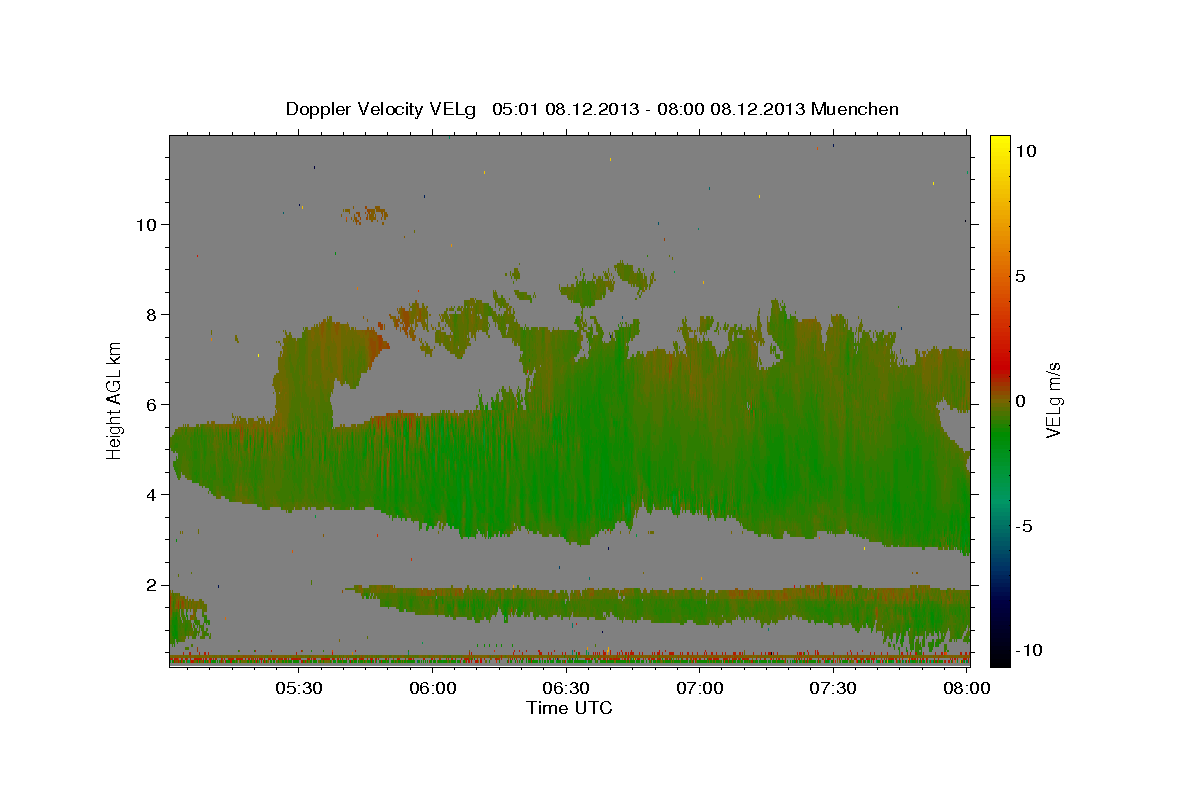Click the 08:00 time tick label
The image size is (1200, 800).
coord(966,689)
